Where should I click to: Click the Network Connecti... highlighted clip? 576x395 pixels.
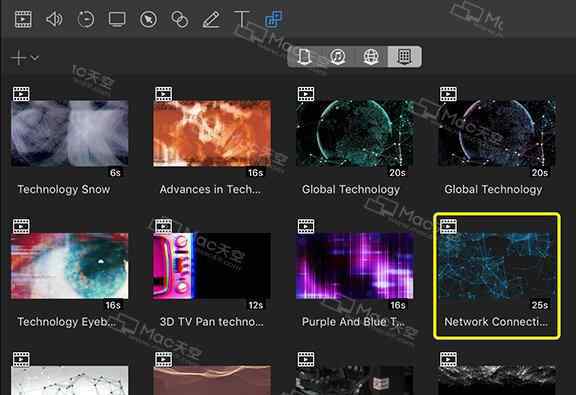pos(497,276)
